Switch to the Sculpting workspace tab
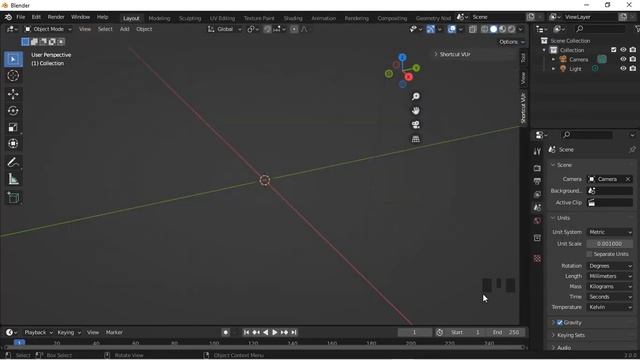 pos(190,18)
